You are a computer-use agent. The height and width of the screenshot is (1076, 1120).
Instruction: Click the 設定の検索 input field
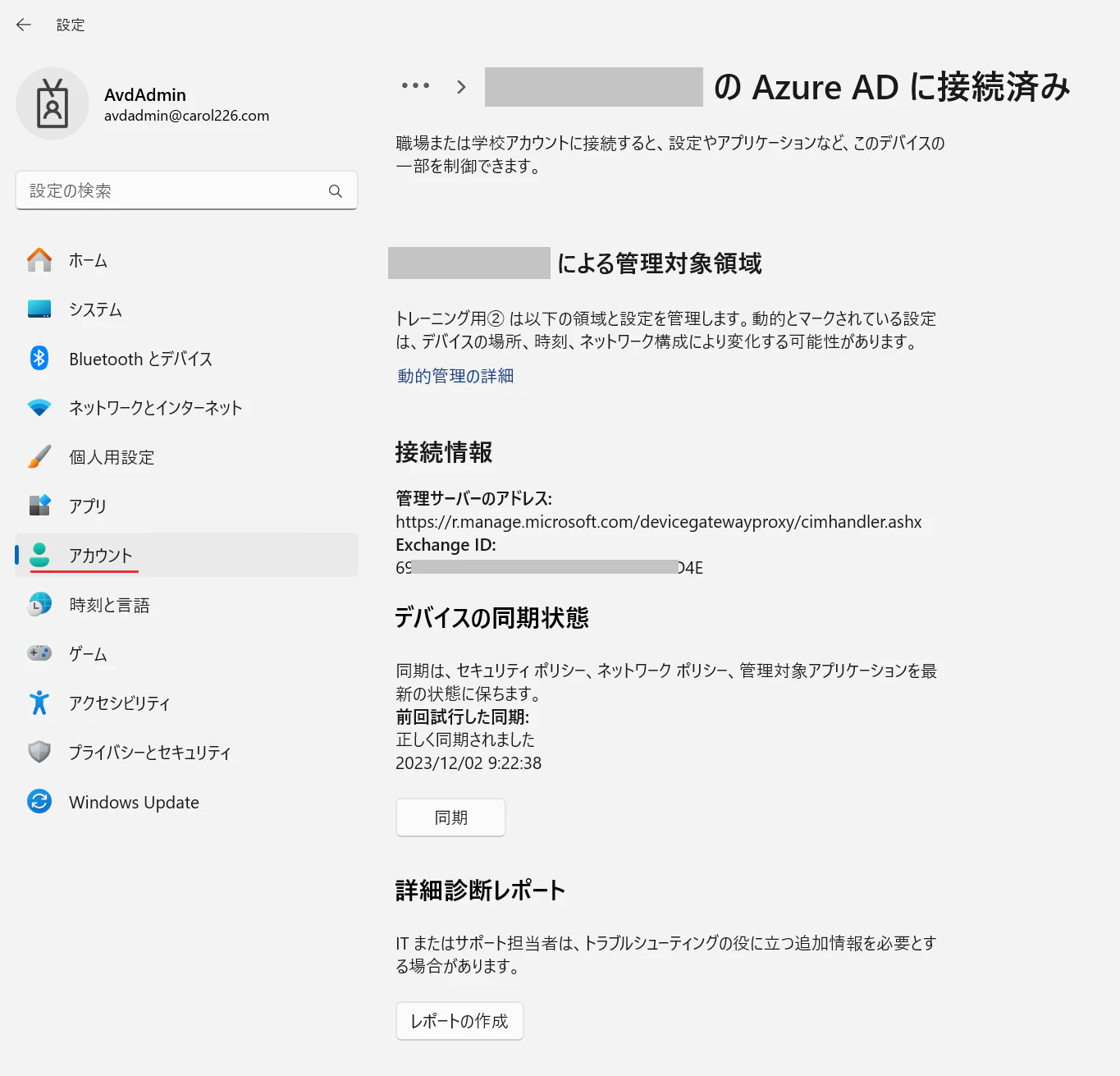coord(186,190)
